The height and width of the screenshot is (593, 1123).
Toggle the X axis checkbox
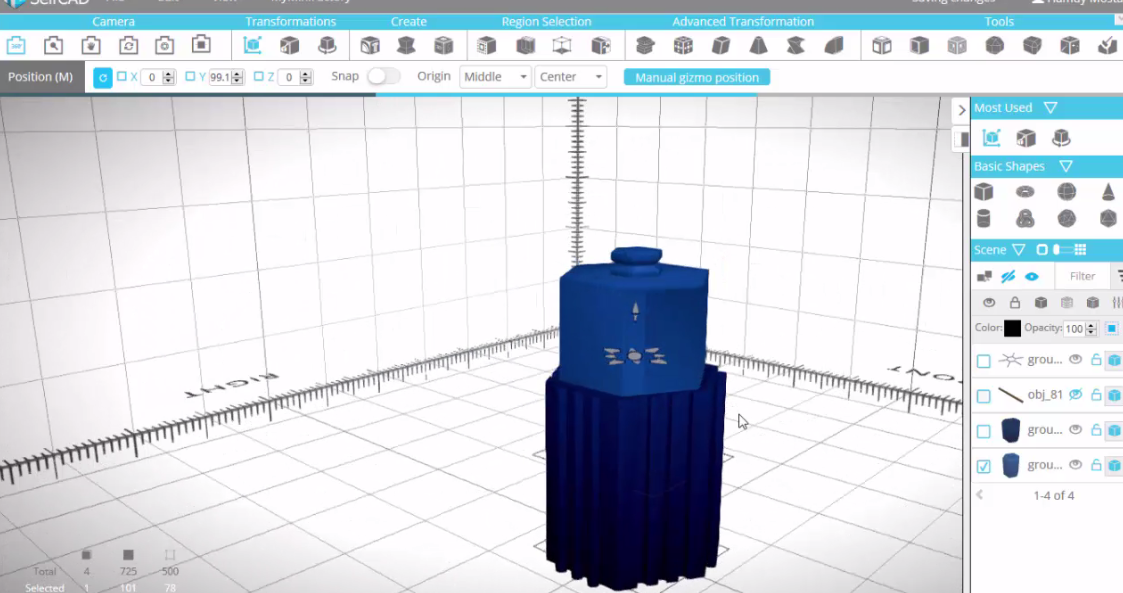122,77
